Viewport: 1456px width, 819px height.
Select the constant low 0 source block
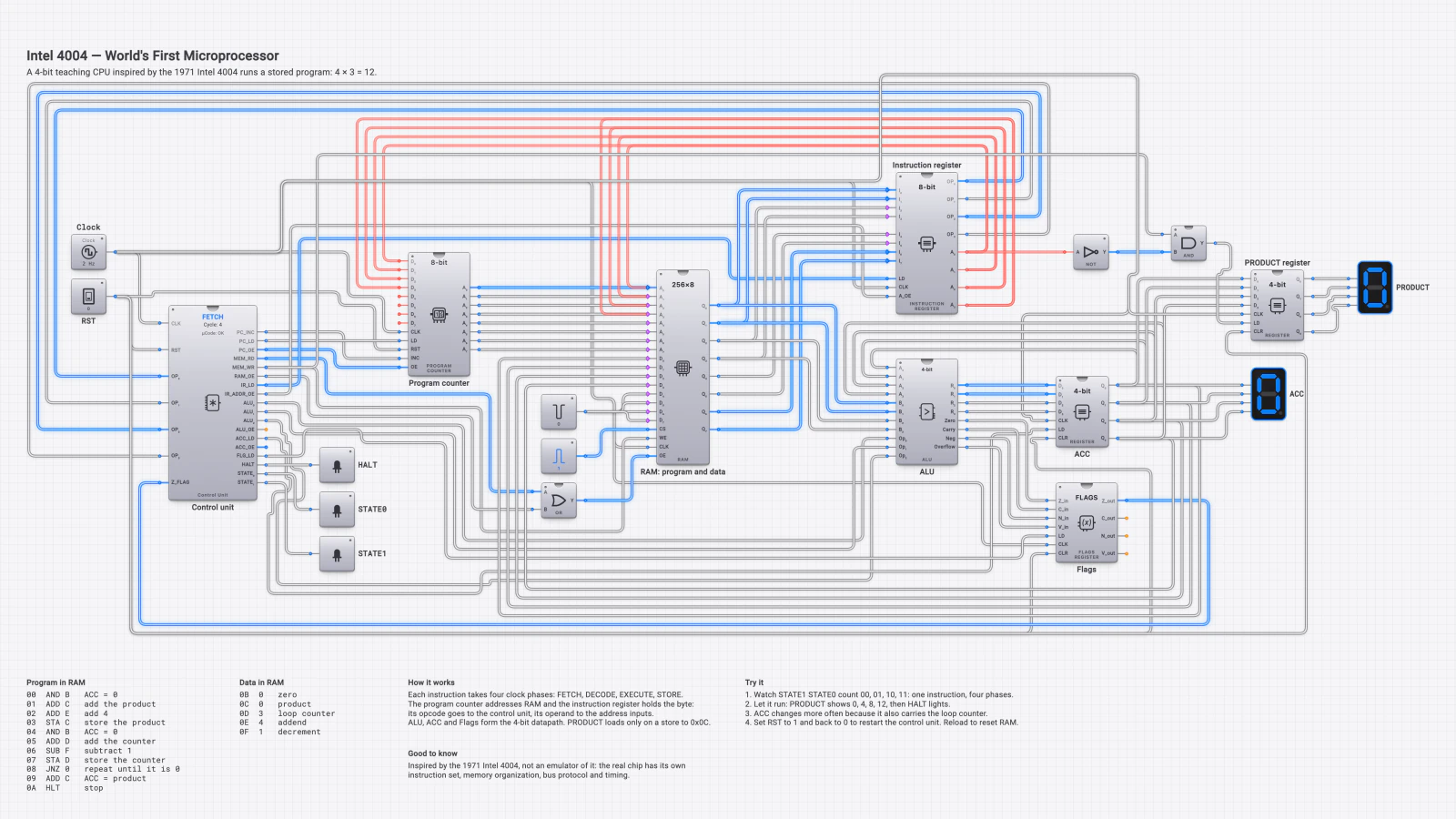coord(559,412)
